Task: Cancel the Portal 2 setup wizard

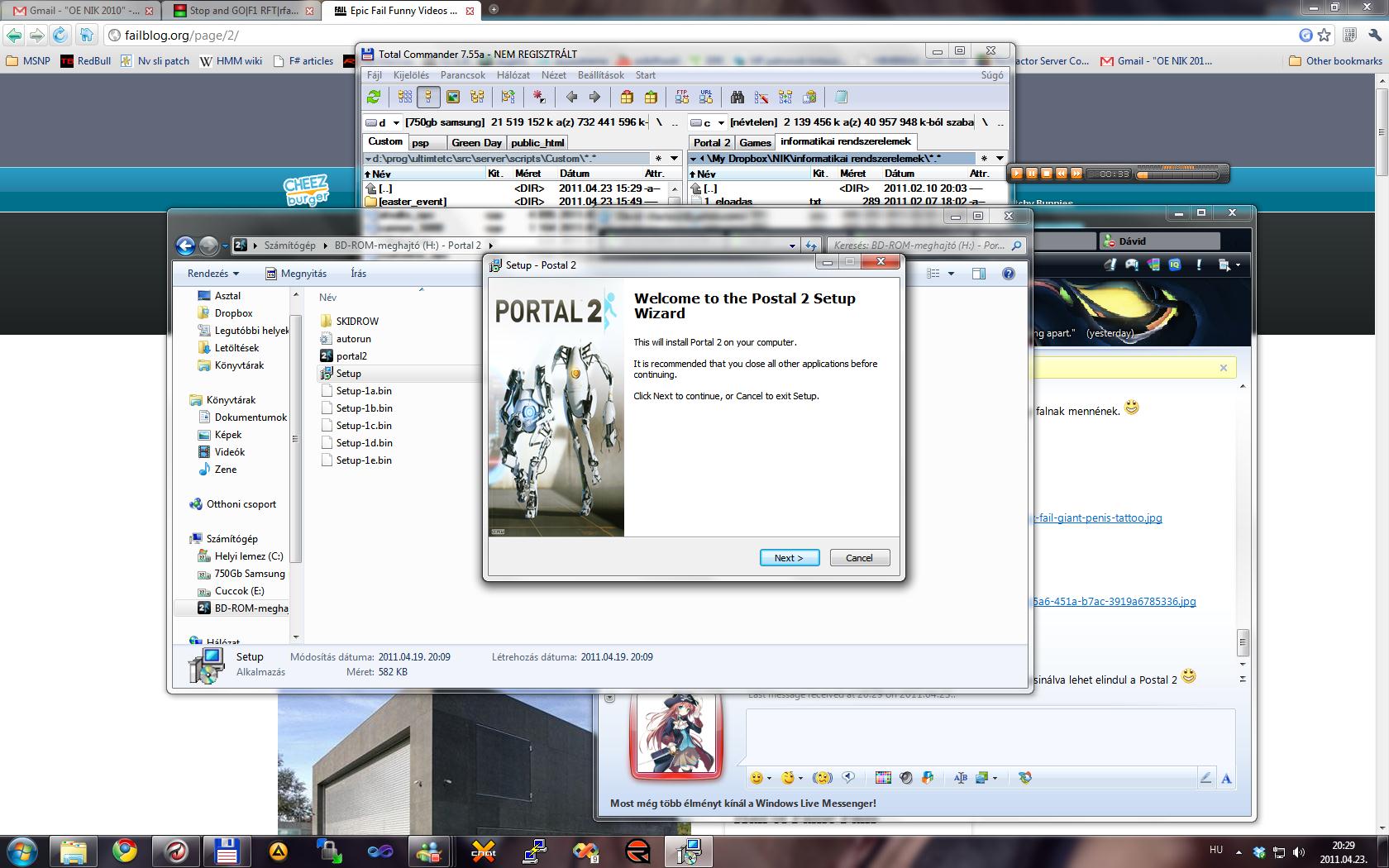Action: (x=860, y=558)
